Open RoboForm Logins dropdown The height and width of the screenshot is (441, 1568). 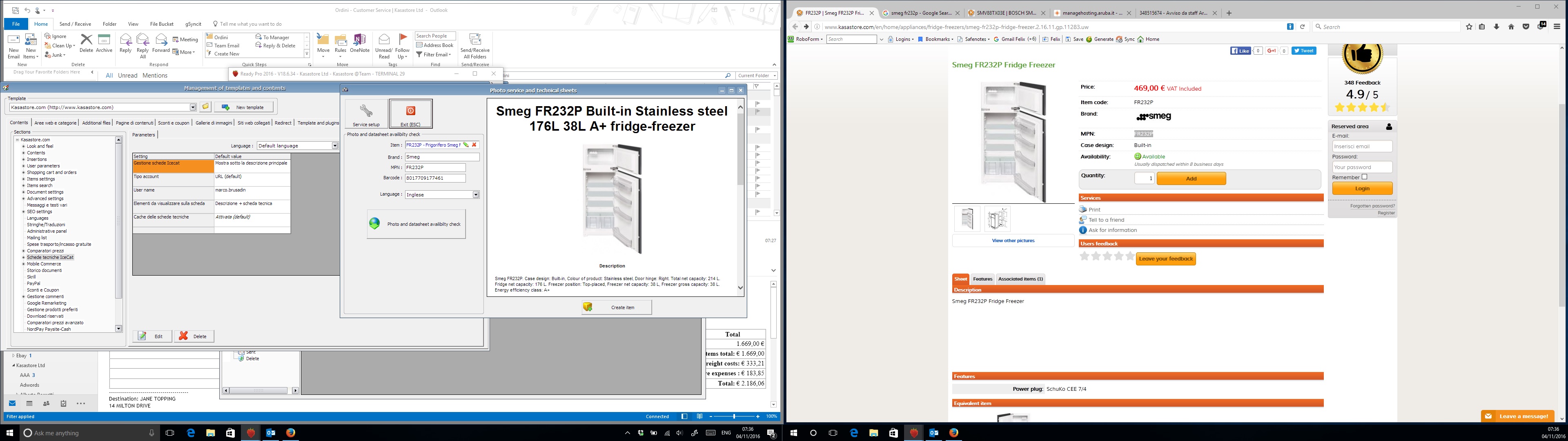pos(901,39)
